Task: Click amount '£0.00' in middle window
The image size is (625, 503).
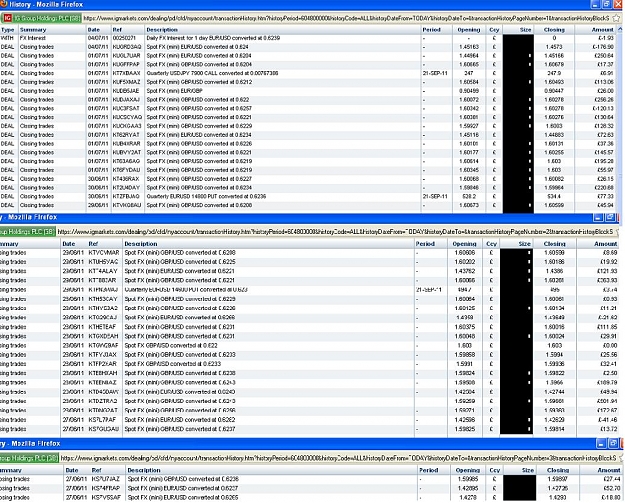Action: coord(610,345)
